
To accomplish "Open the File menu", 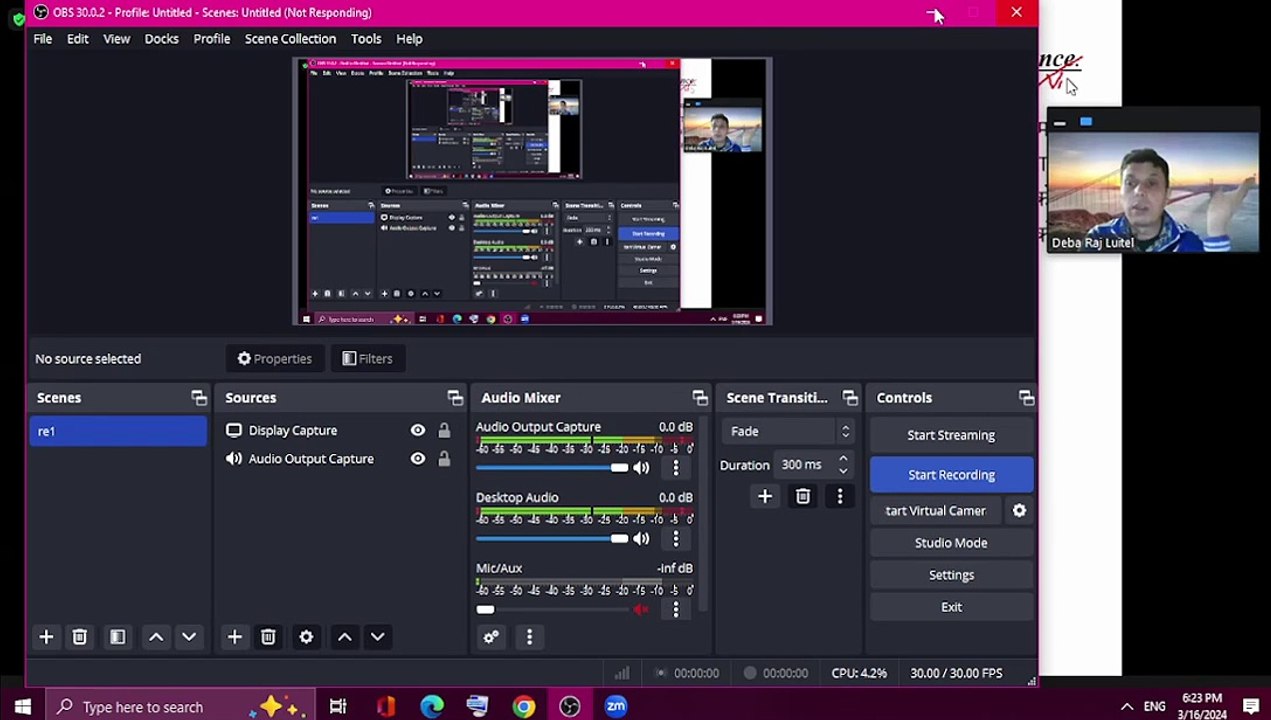I will point(43,39).
